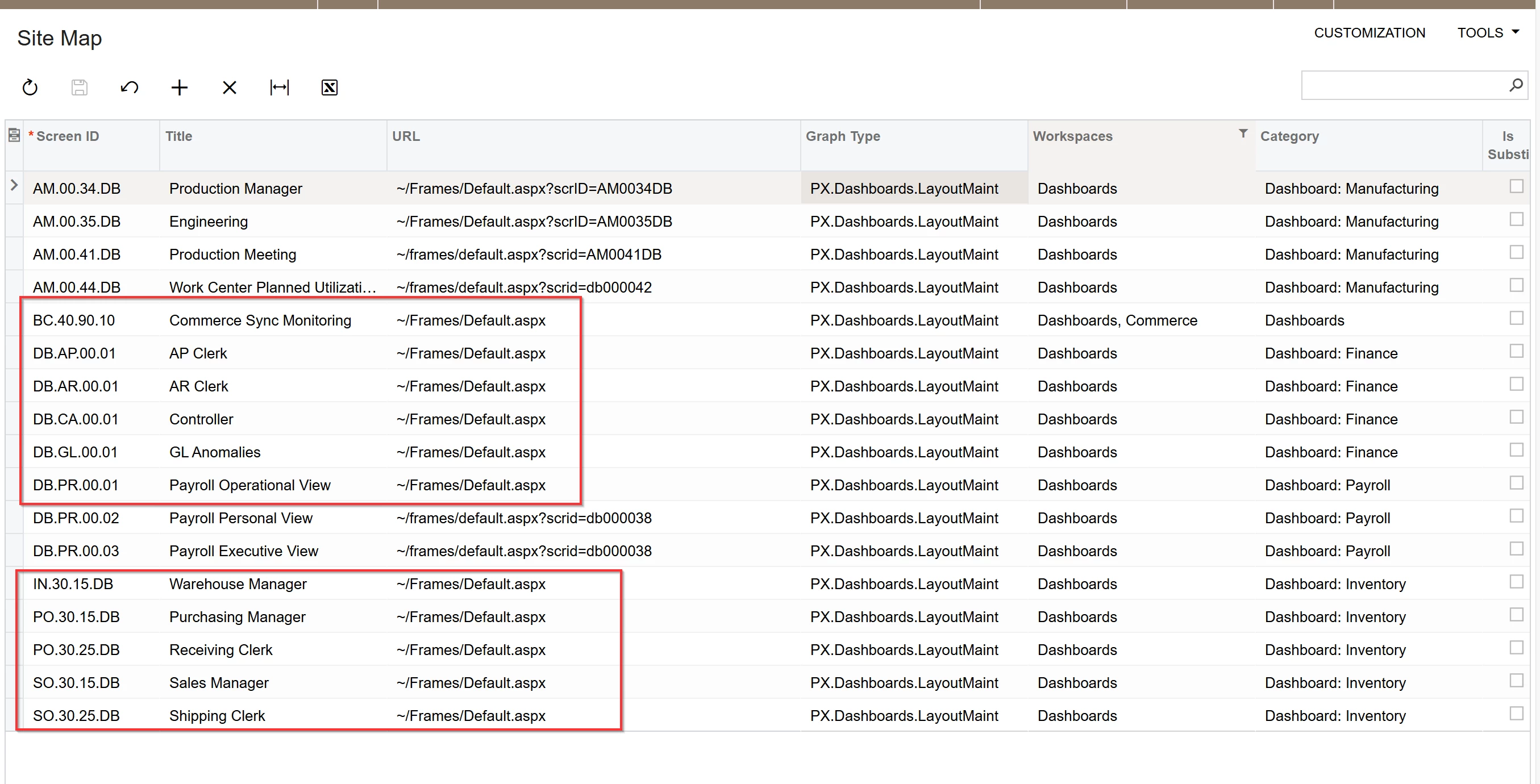This screenshot has width=1540, height=784.
Task: Sort by the Graph Type column header
Action: (842, 136)
